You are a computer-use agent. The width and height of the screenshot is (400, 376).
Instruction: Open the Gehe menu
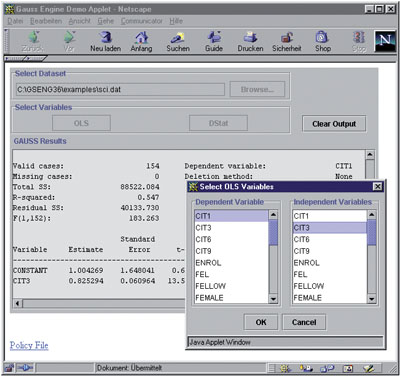[x=106, y=21]
